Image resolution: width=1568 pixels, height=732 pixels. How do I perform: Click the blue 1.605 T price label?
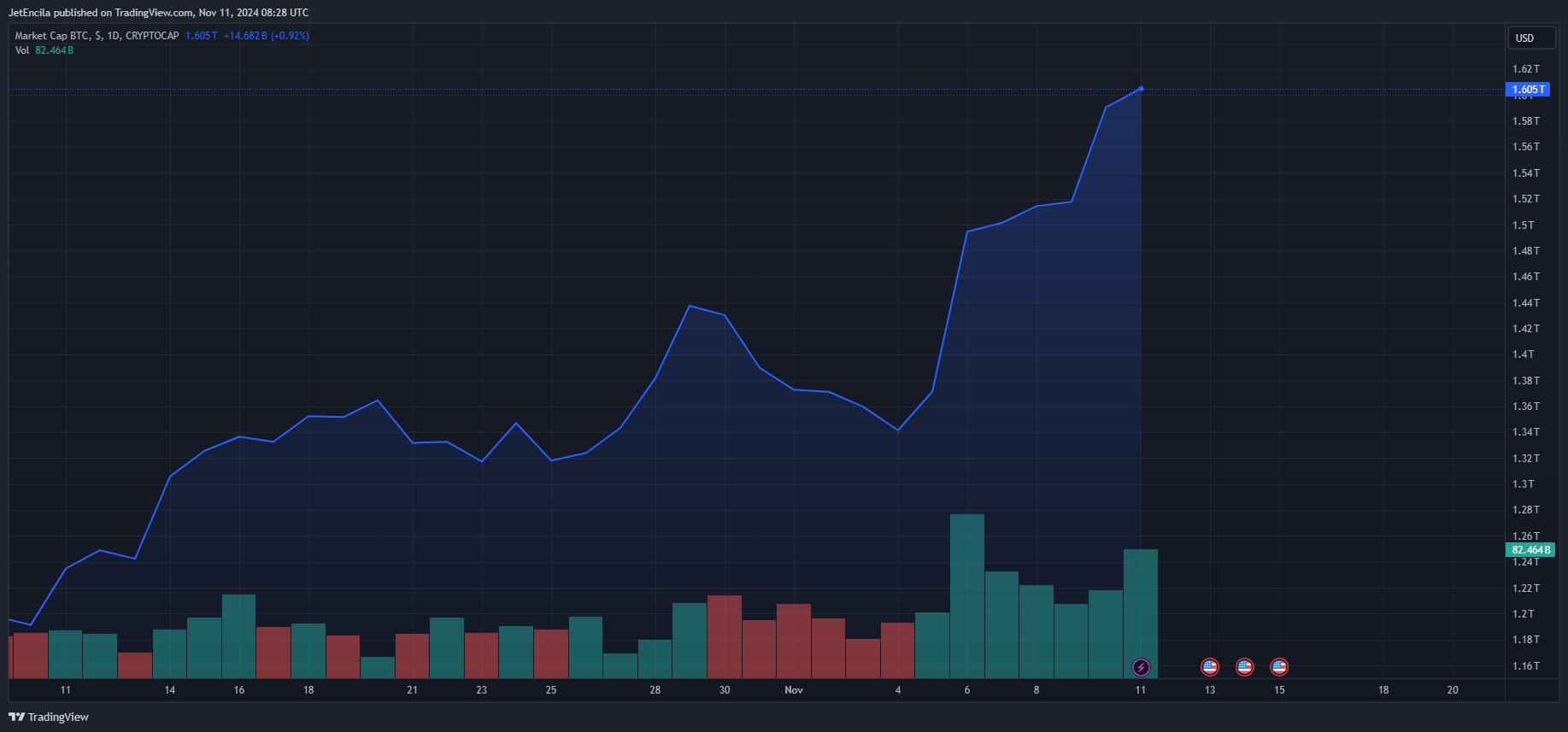click(1527, 90)
